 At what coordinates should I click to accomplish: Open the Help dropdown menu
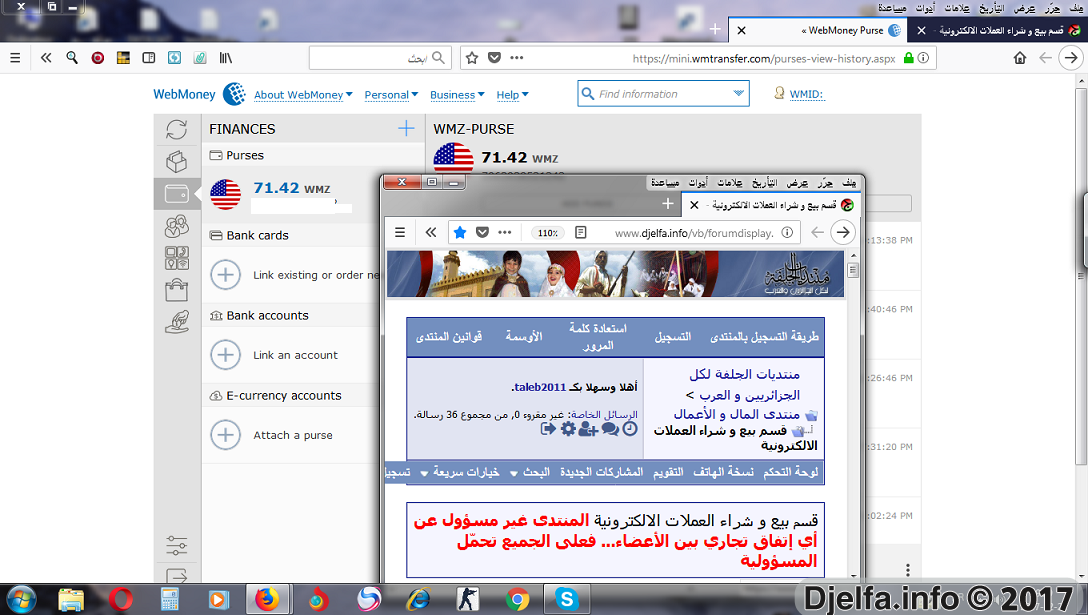tap(513, 95)
